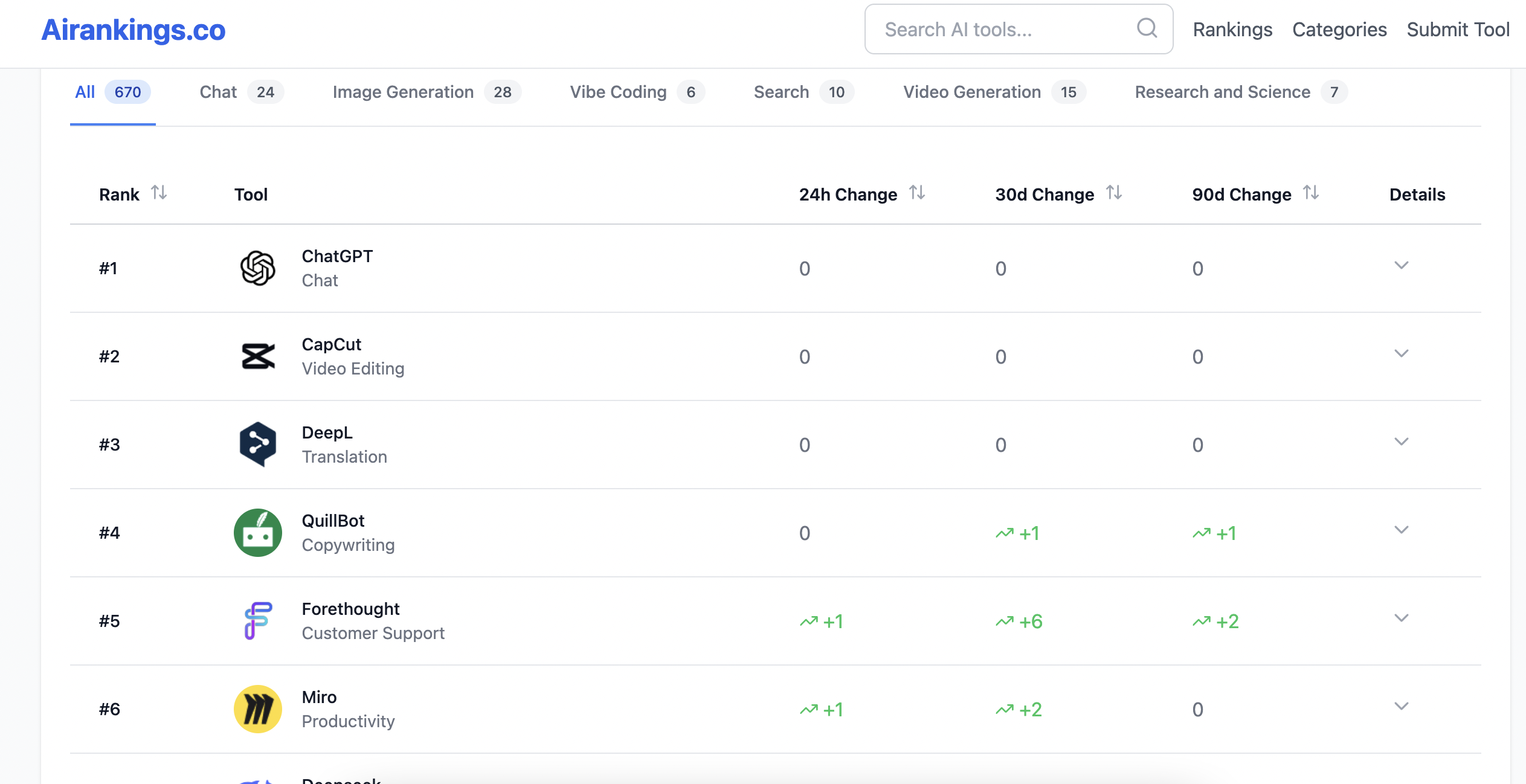Viewport: 1526px width, 784px height.
Task: Click the search magnifier icon
Action: pyautogui.click(x=1147, y=28)
